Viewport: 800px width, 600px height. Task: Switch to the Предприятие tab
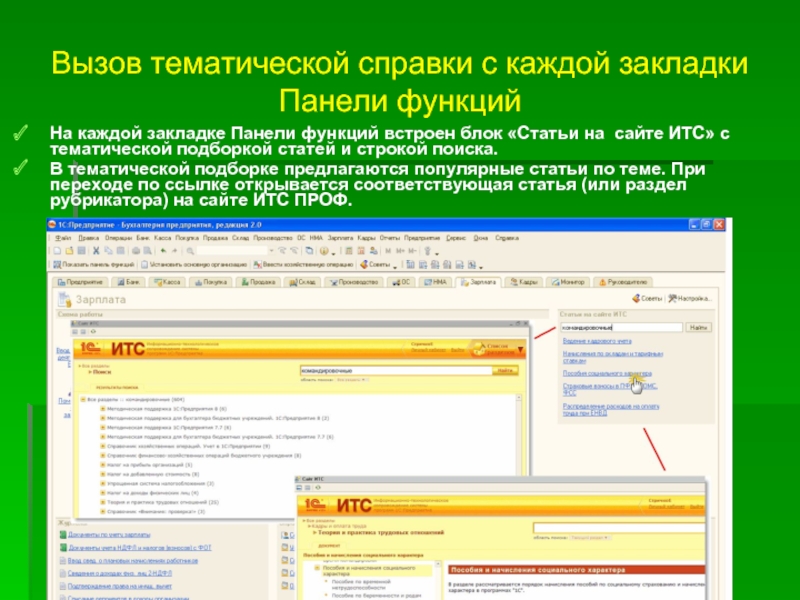tap(81, 282)
